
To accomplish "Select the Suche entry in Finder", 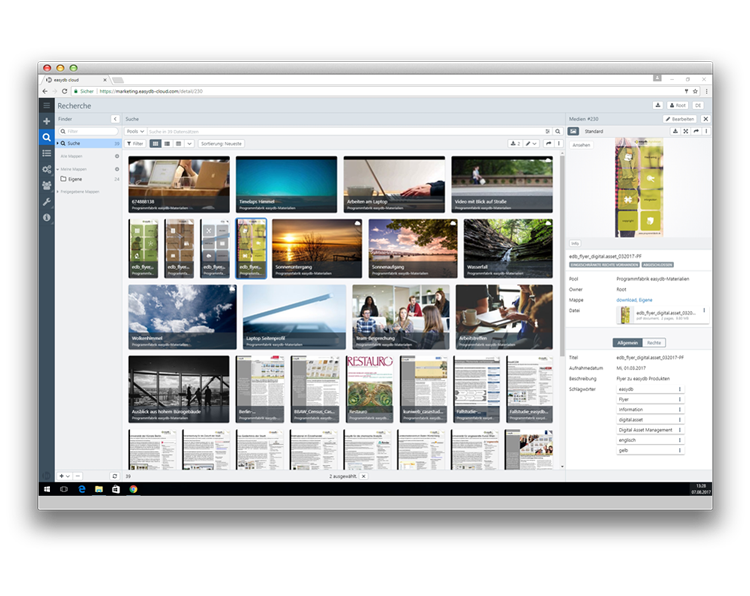I will (88, 143).
